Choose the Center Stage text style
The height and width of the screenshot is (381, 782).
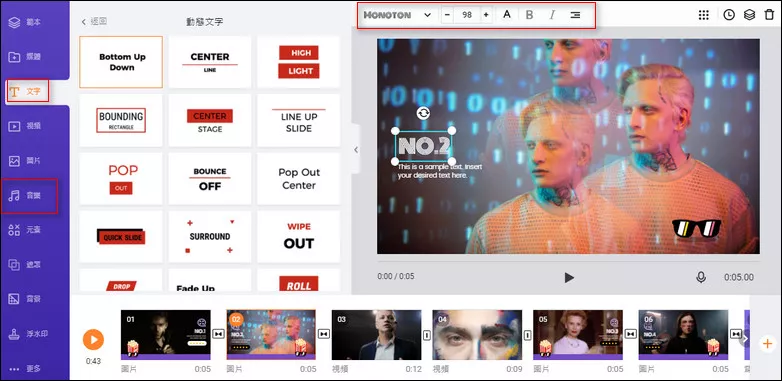210,120
